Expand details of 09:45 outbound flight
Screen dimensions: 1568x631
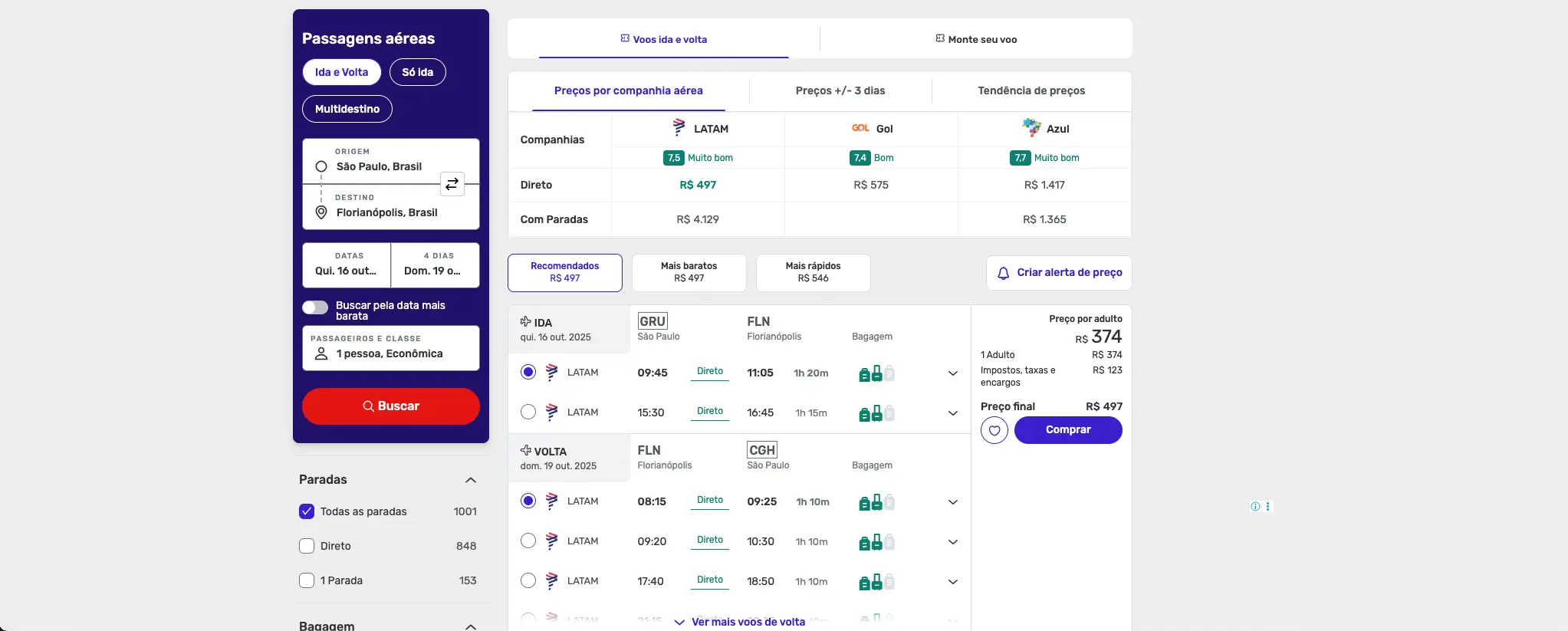953,373
